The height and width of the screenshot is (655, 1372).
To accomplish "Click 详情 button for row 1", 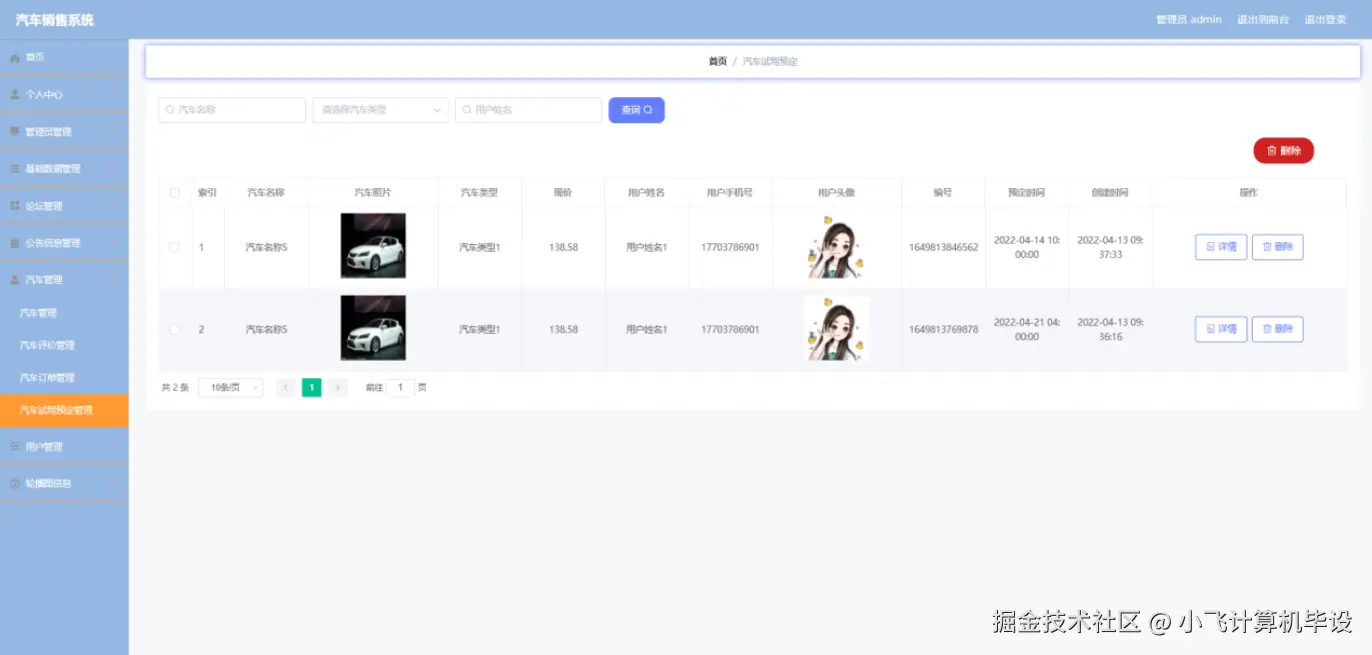I will (1221, 247).
